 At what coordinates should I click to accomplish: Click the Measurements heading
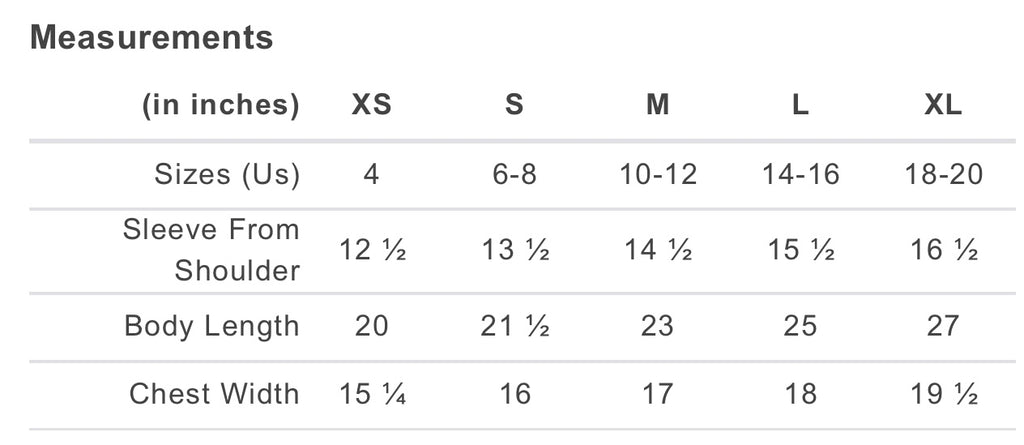tap(152, 38)
